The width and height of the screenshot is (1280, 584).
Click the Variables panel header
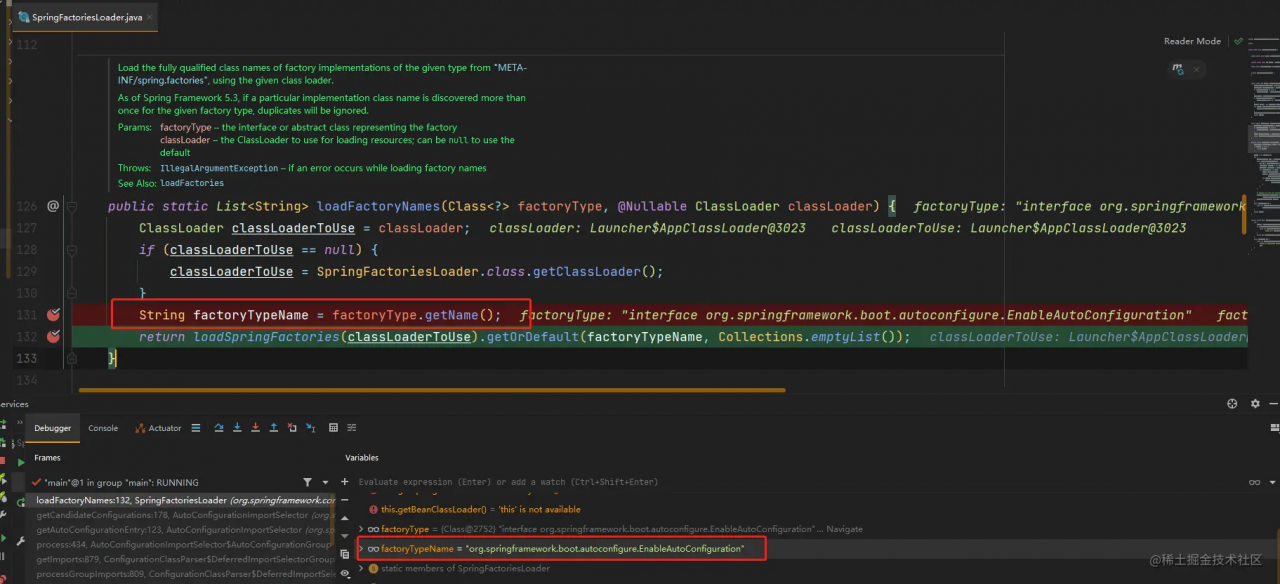[x=362, y=457]
